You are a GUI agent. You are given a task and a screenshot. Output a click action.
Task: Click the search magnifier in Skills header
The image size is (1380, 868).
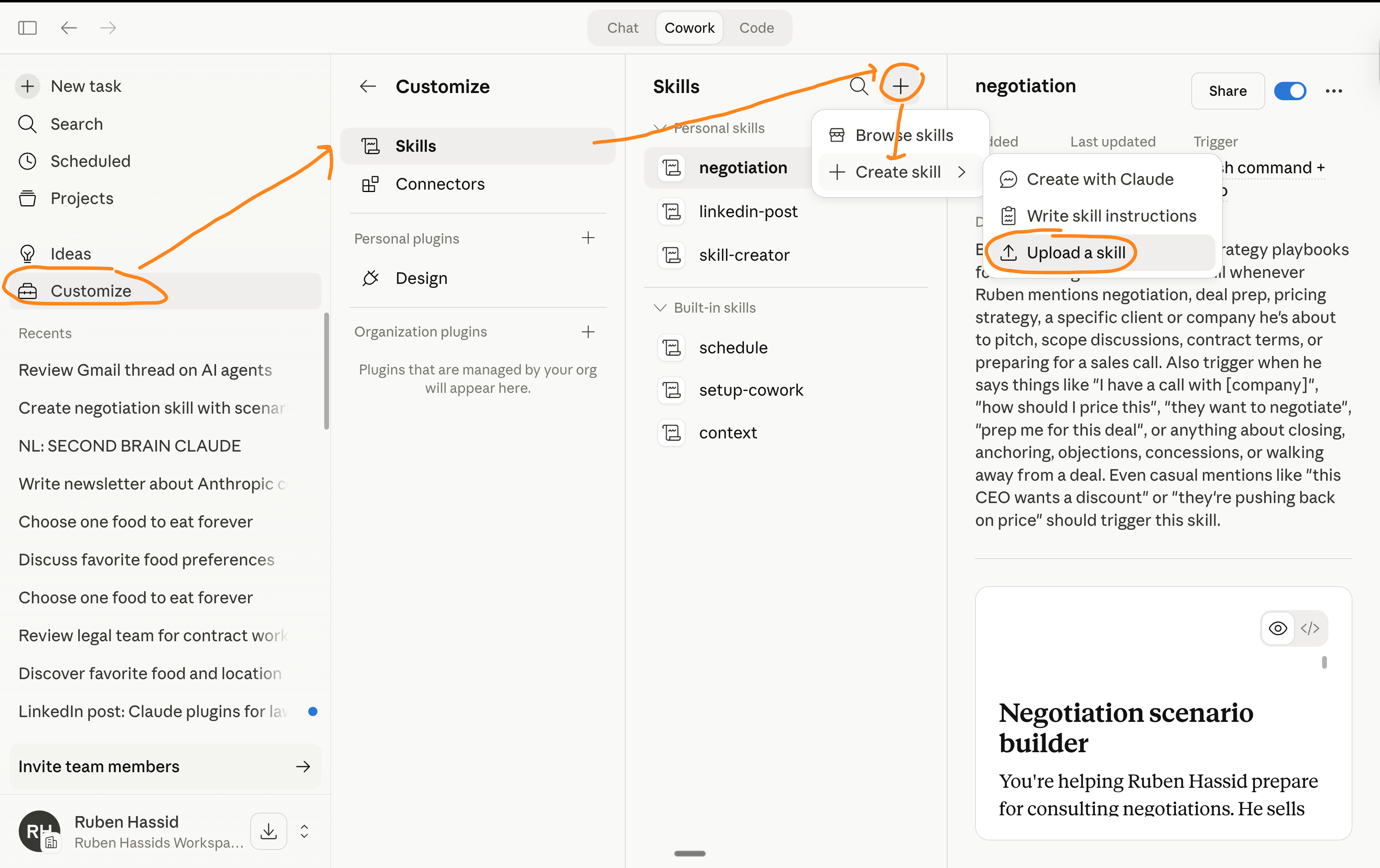[x=859, y=86]
